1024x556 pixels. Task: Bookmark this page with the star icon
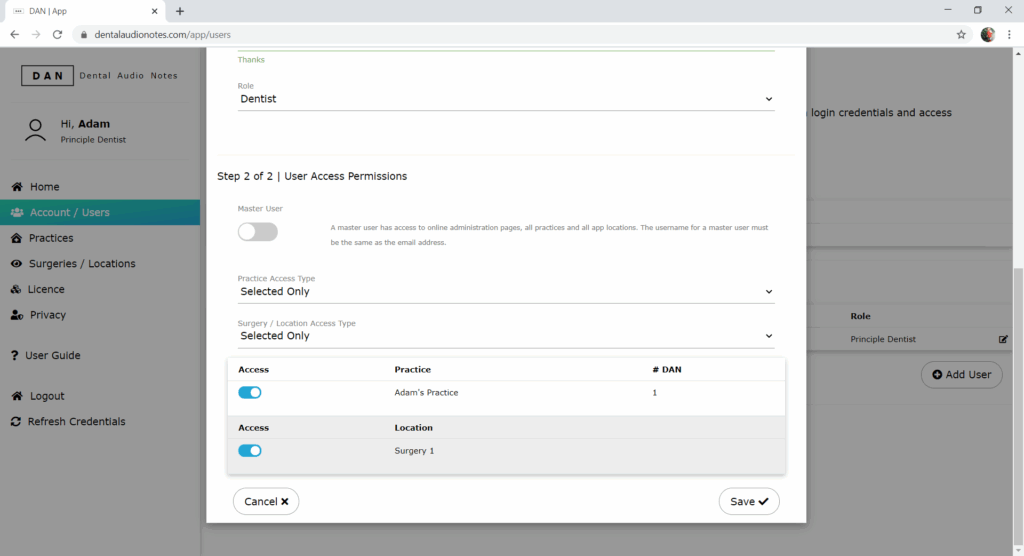[961, 34]
